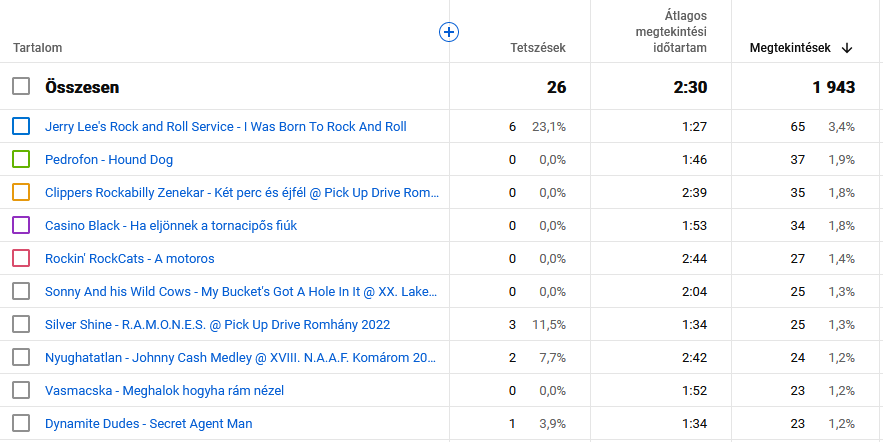
Task: Click total likes value 26
Action: click(x=556, y=87)
